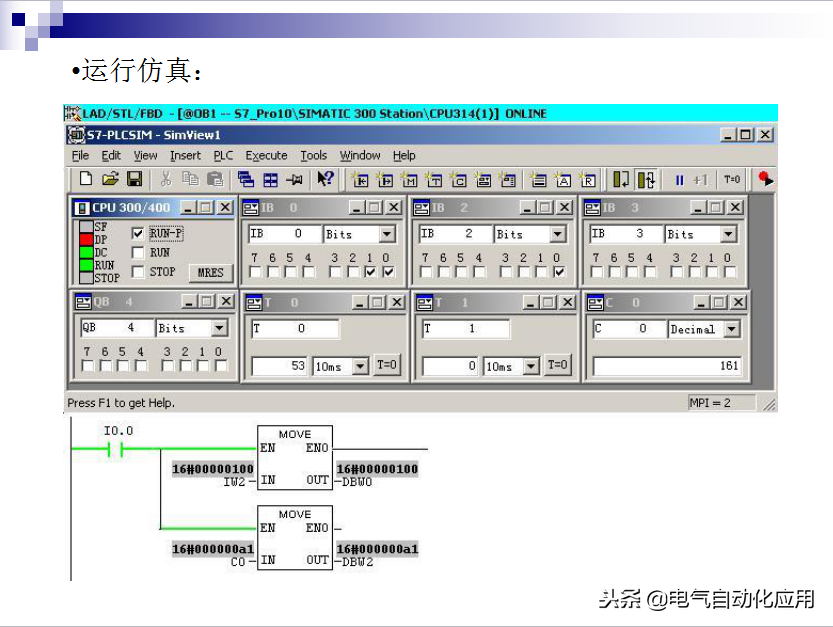833x627 pixels.
Task: Click T=0 button in the T 1 window
Action: 557,365
